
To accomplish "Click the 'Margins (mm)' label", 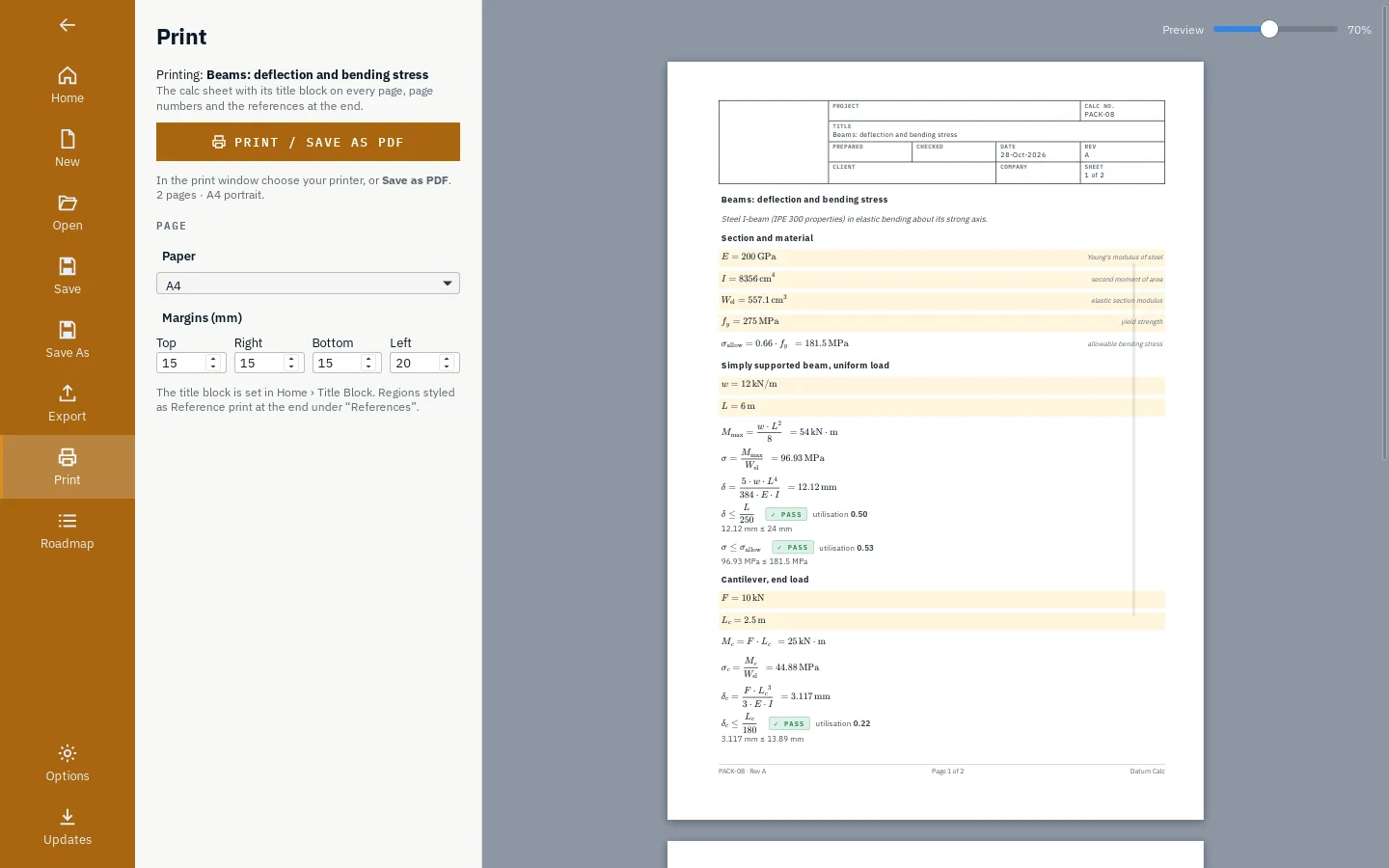I will point(202,317).
